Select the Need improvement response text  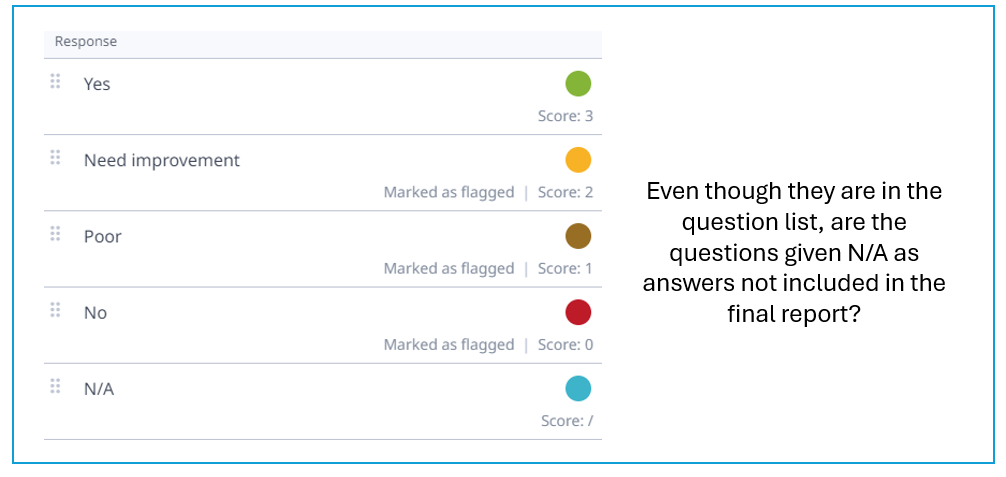(162, 161)
